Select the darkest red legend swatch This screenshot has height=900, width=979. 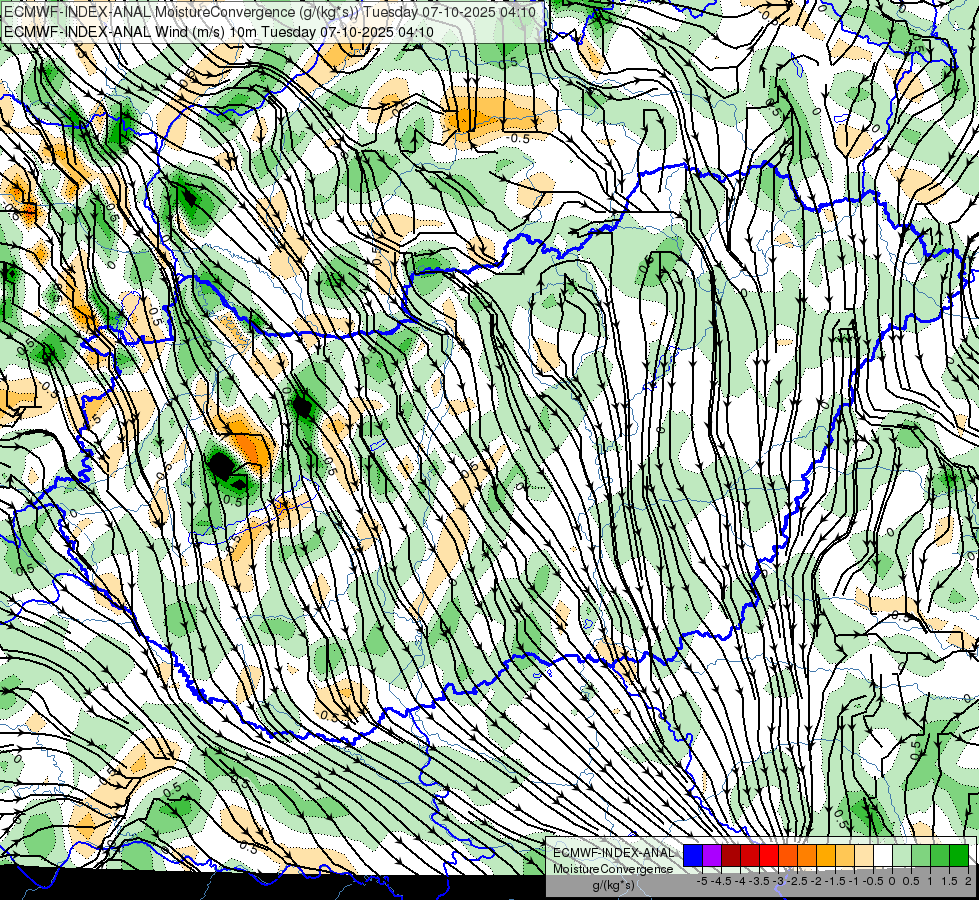pyautogui.click(x=731, y=855)
